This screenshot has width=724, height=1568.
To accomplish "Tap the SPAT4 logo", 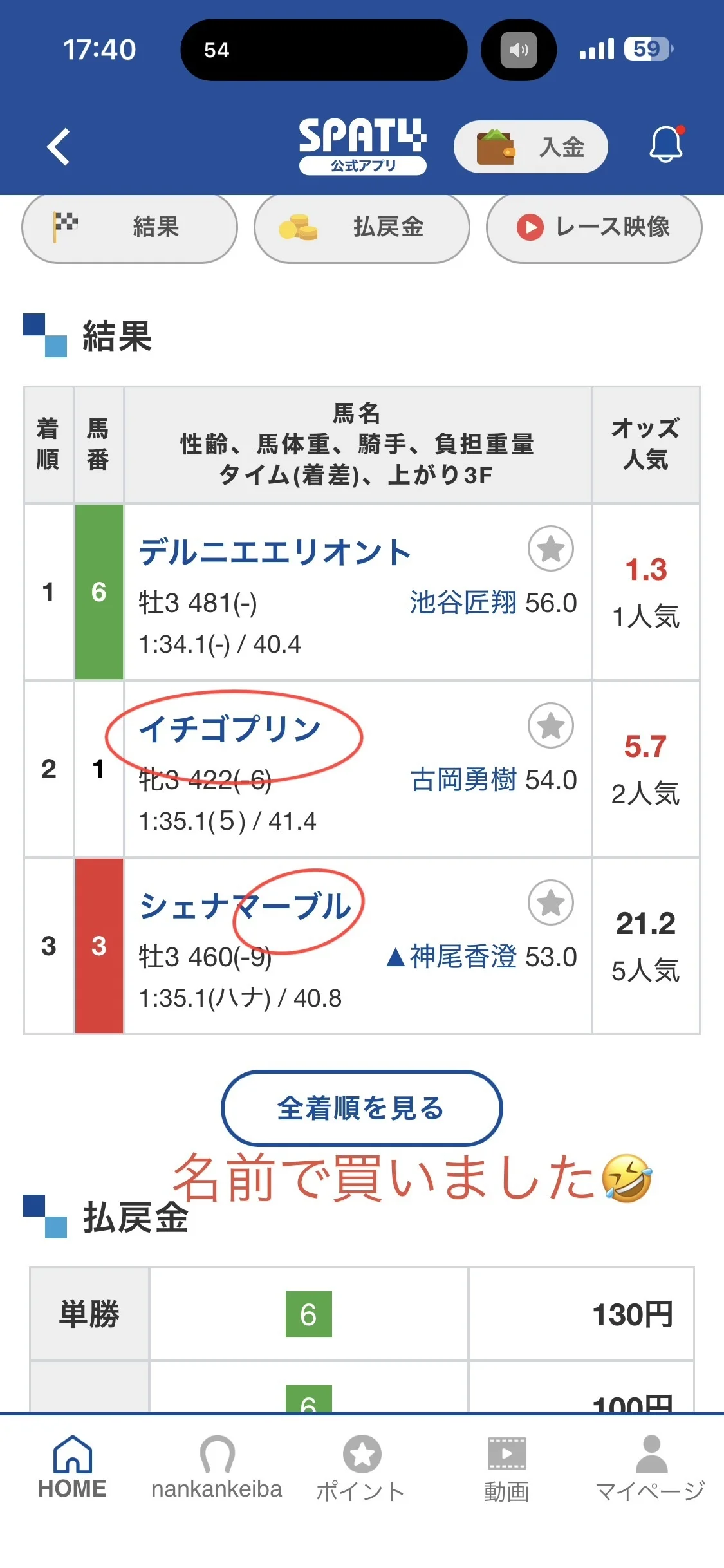I will click(x=362, y=145).
